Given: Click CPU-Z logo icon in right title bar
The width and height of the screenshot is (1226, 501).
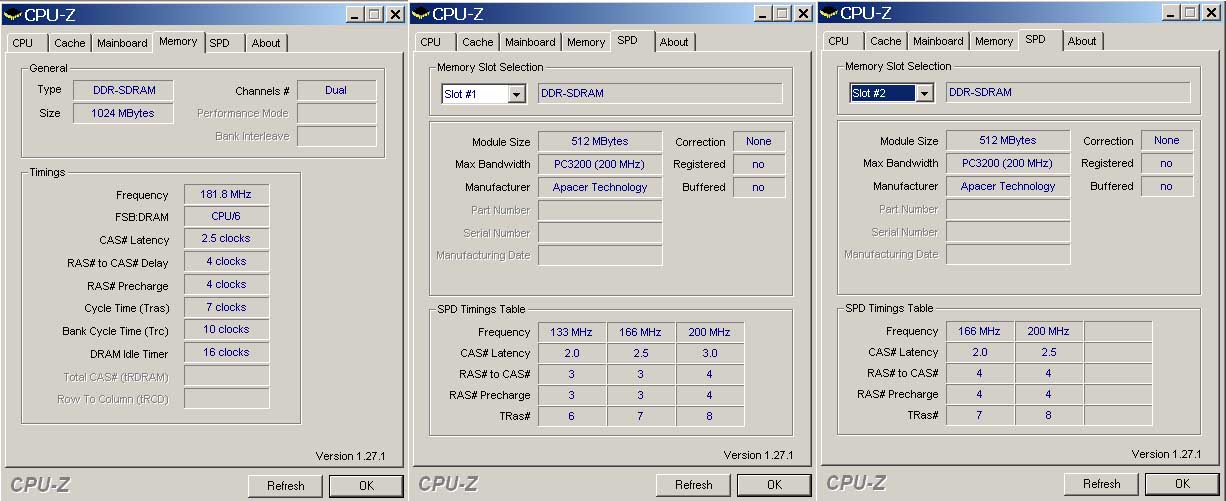Looking at the screenshot, I should (830, 13).
